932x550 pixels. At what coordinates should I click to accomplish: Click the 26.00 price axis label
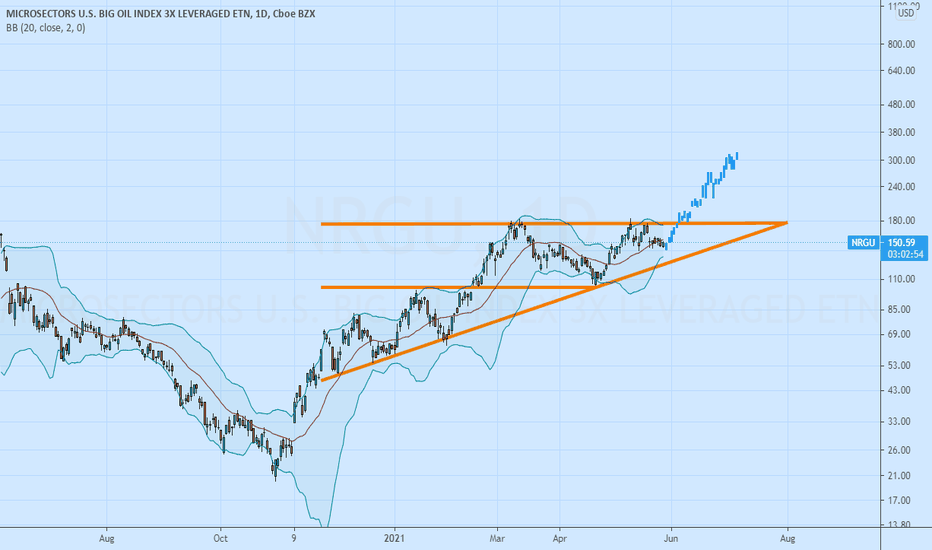899,450
